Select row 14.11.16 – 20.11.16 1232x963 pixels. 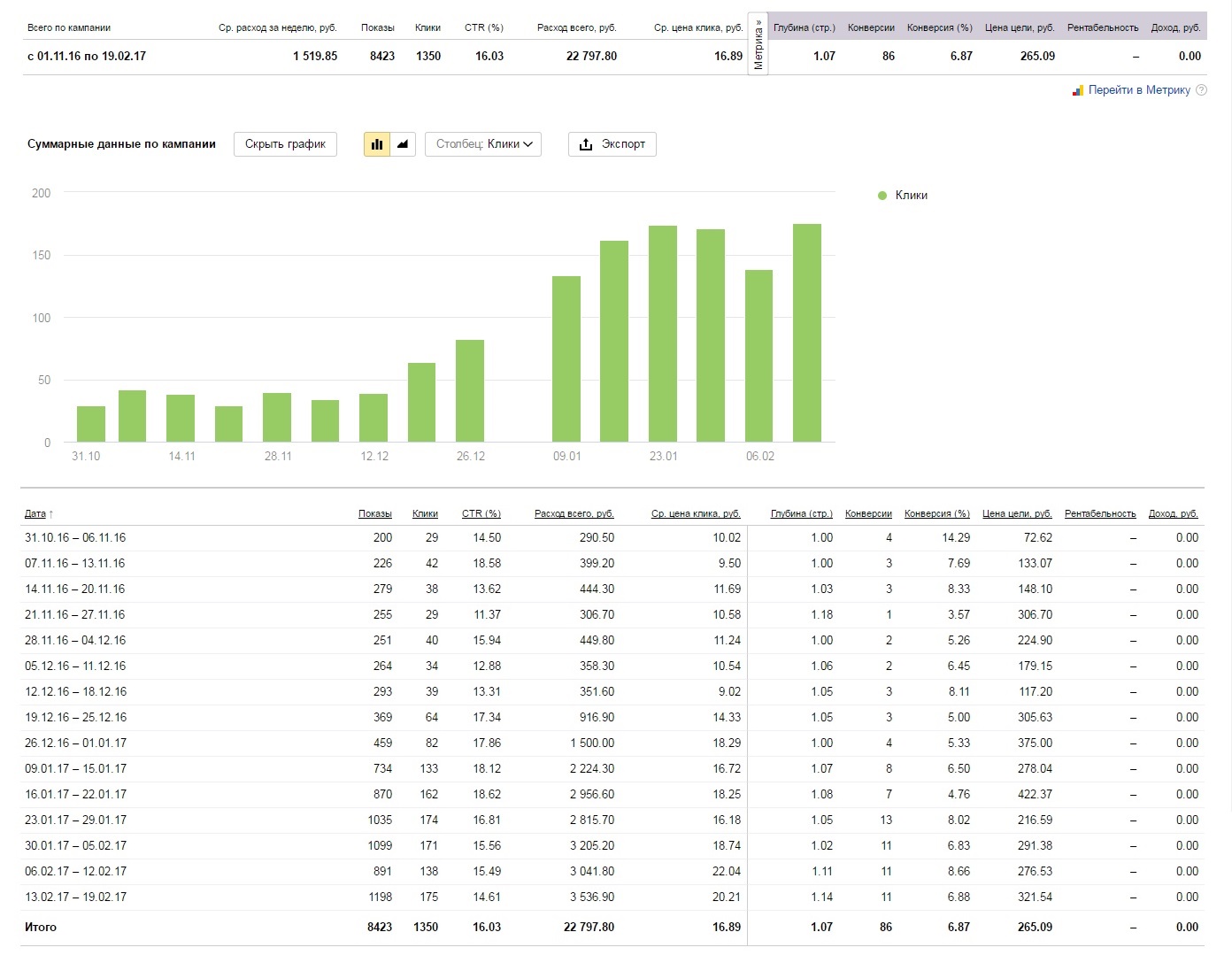coord(612,589)
